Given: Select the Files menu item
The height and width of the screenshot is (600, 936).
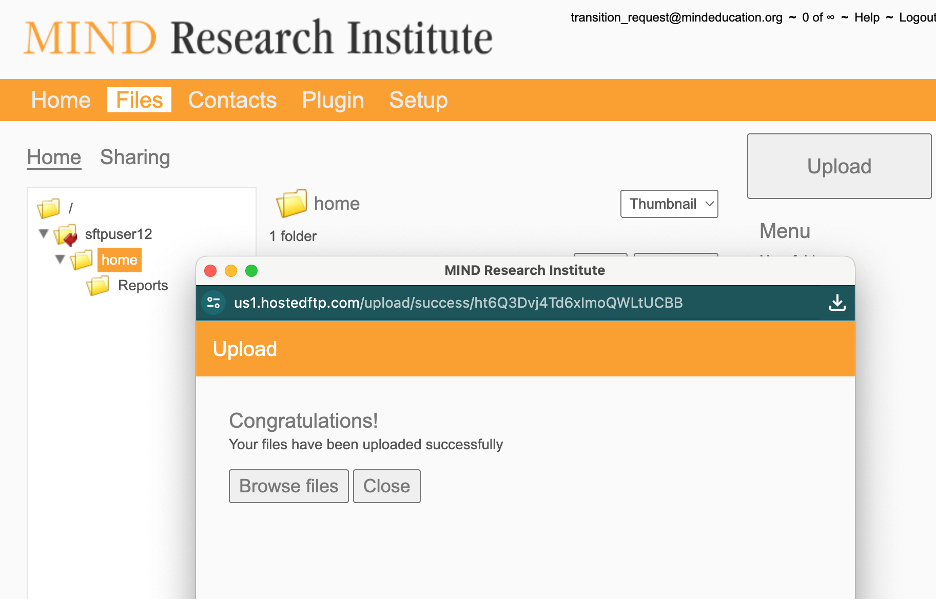Looking at the screenshot, I should pyautogui.click(x=139, y=100).
